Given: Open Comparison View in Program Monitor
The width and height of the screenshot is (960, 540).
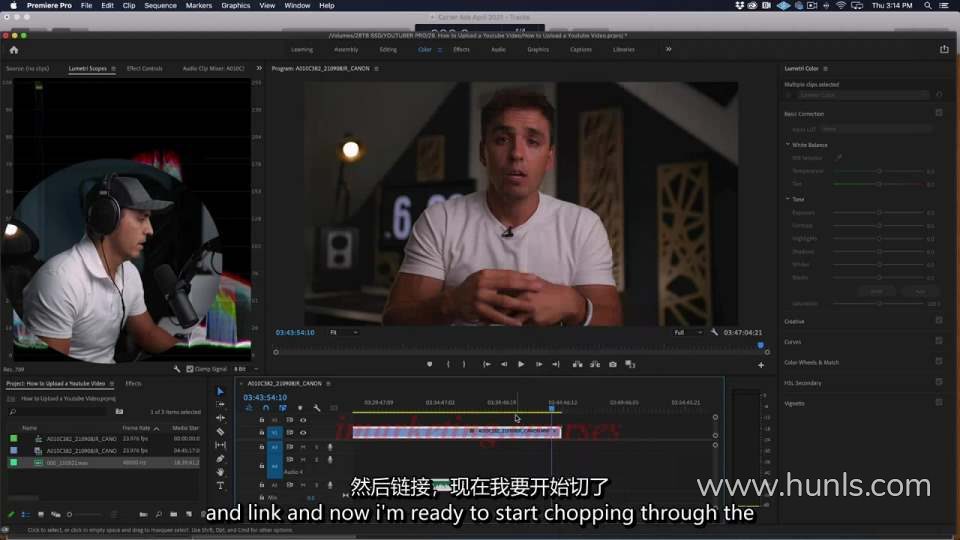Looking at the screenshot, I should tap(630, 364).
